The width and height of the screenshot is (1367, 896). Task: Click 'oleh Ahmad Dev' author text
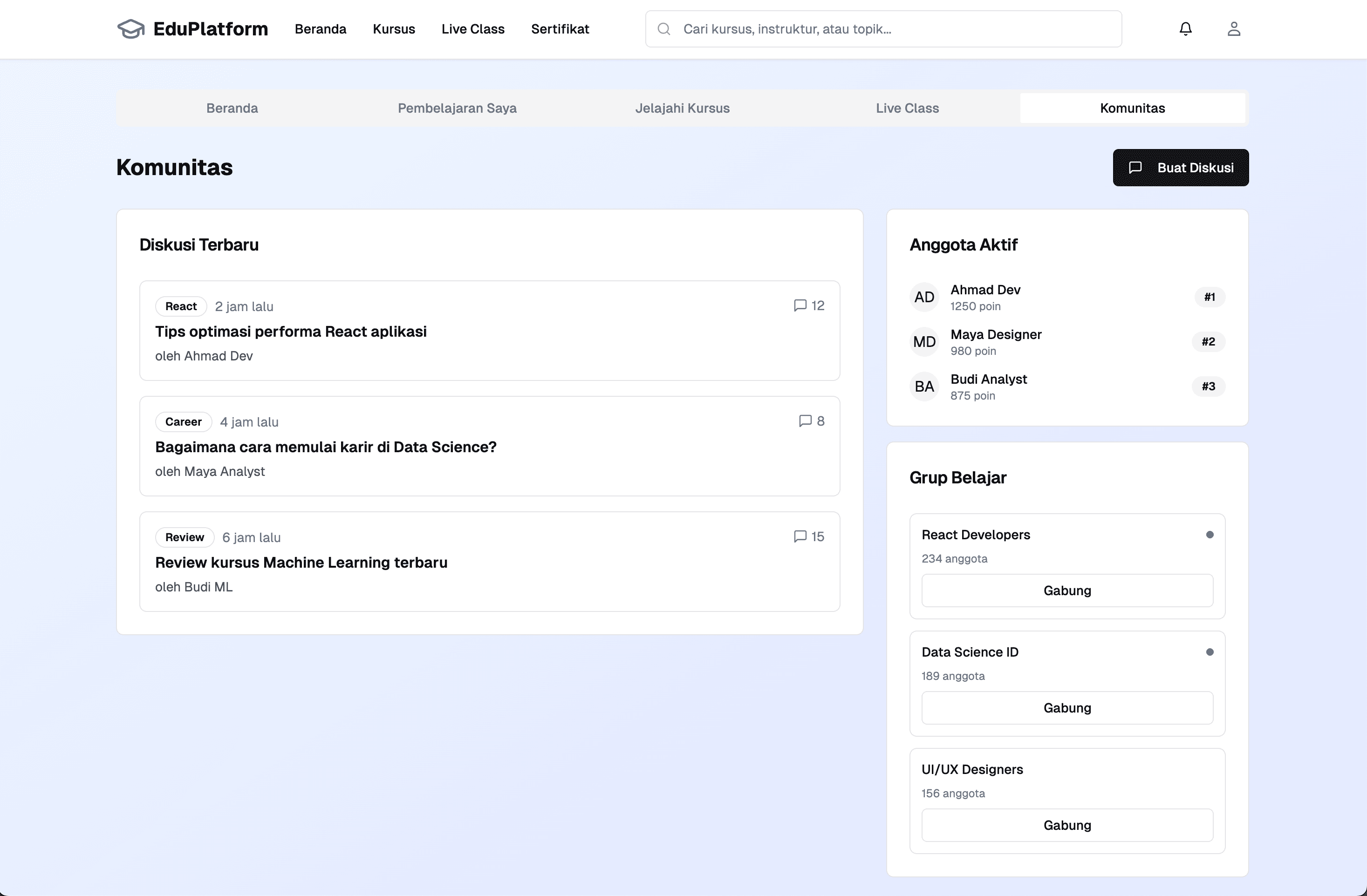coord(204,356)
